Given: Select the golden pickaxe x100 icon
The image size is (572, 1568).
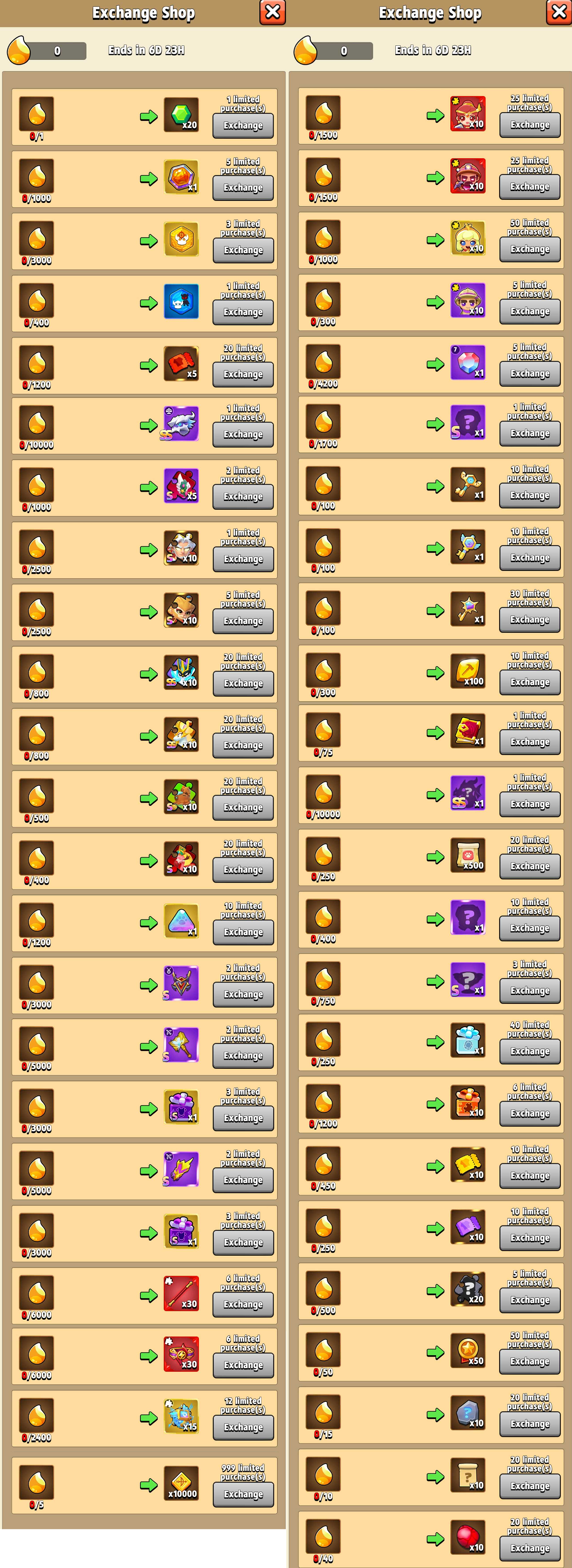Looking at the screenshot, I should (468, 671).
